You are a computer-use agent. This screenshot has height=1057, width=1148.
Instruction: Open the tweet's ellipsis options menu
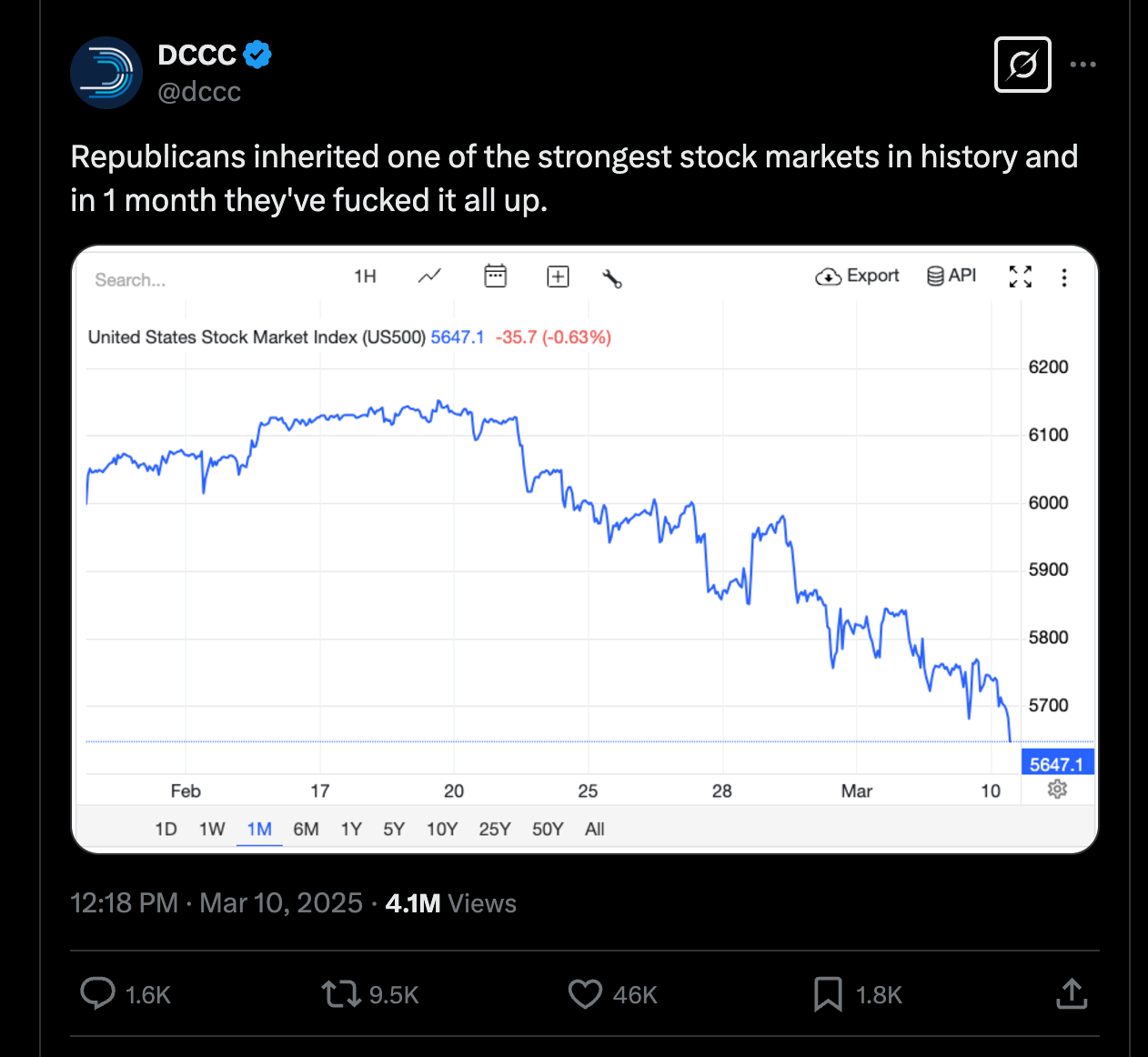(x=1083, y=64)
